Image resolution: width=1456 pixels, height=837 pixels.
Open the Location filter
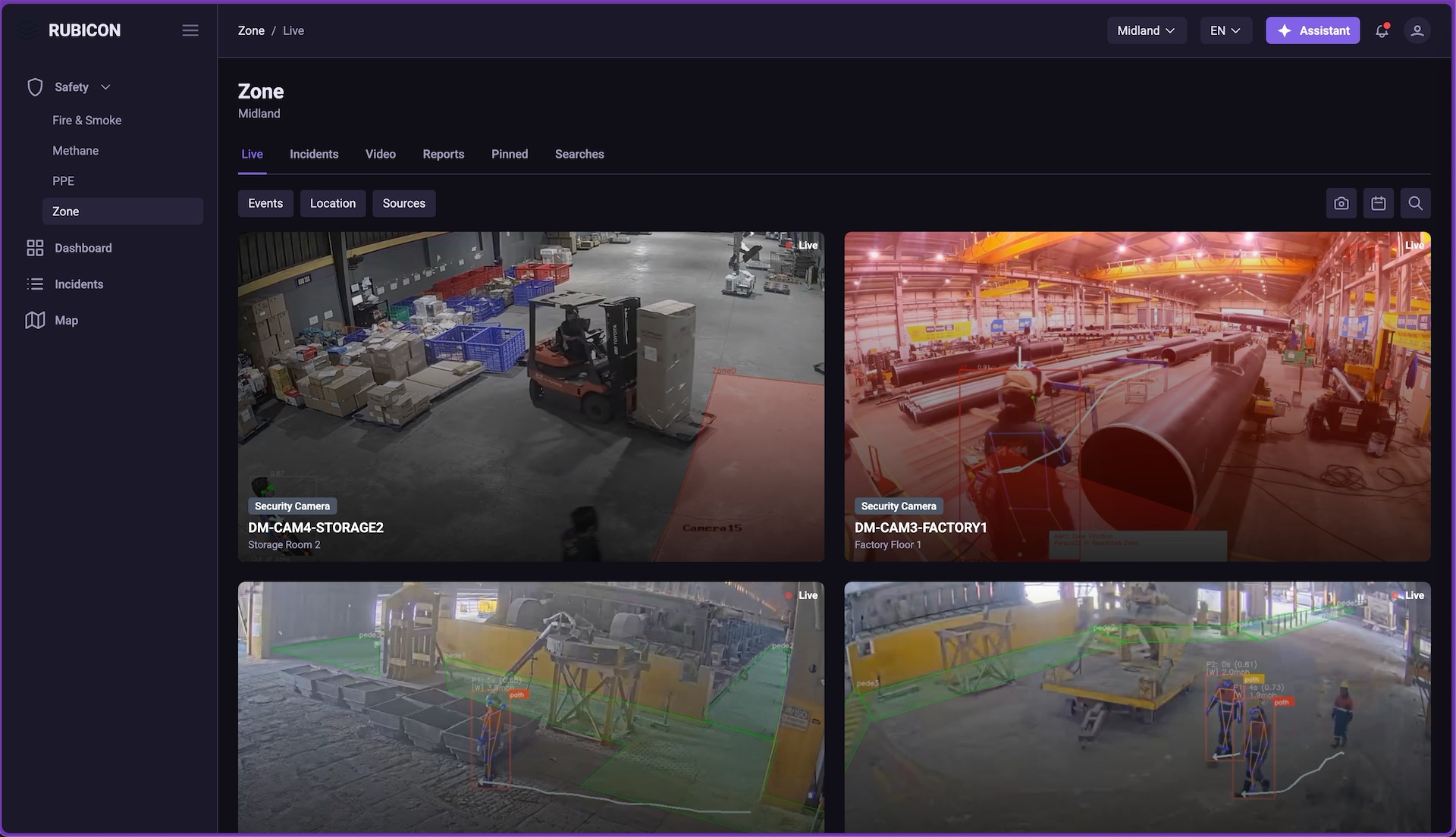[333, 203]
